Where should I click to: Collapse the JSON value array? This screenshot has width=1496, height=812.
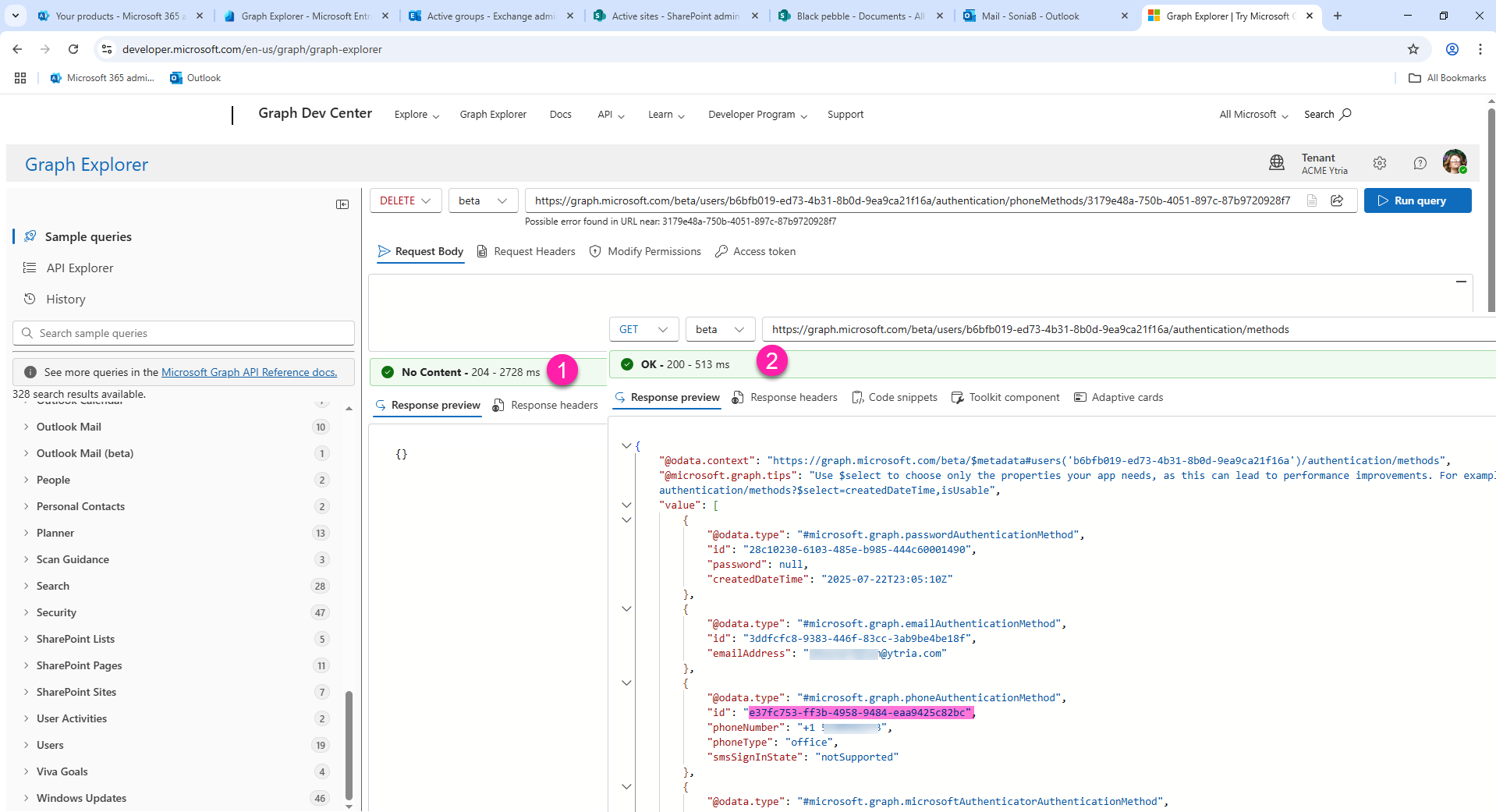tap(626, 505)
